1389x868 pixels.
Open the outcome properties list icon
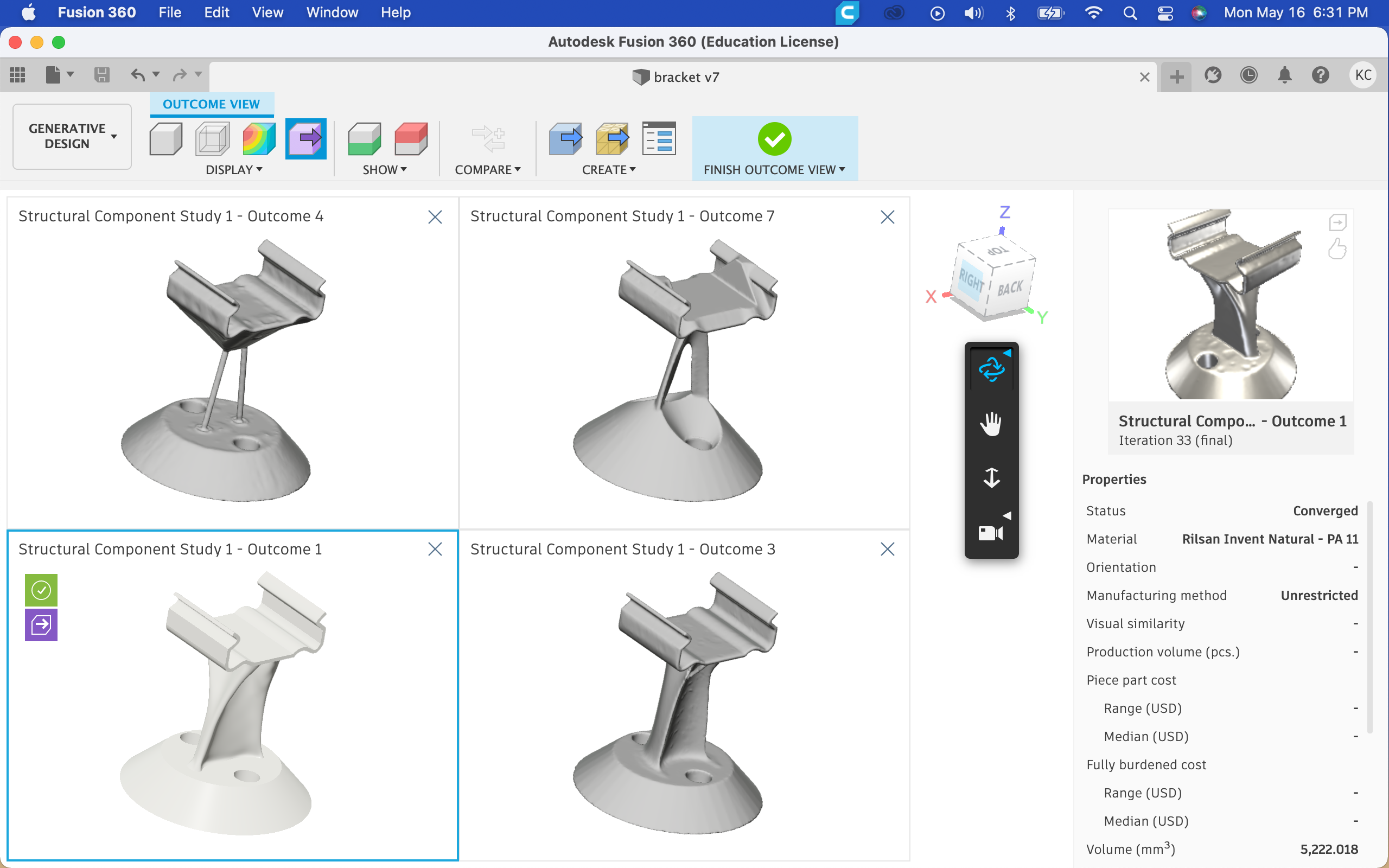(658, 139)
